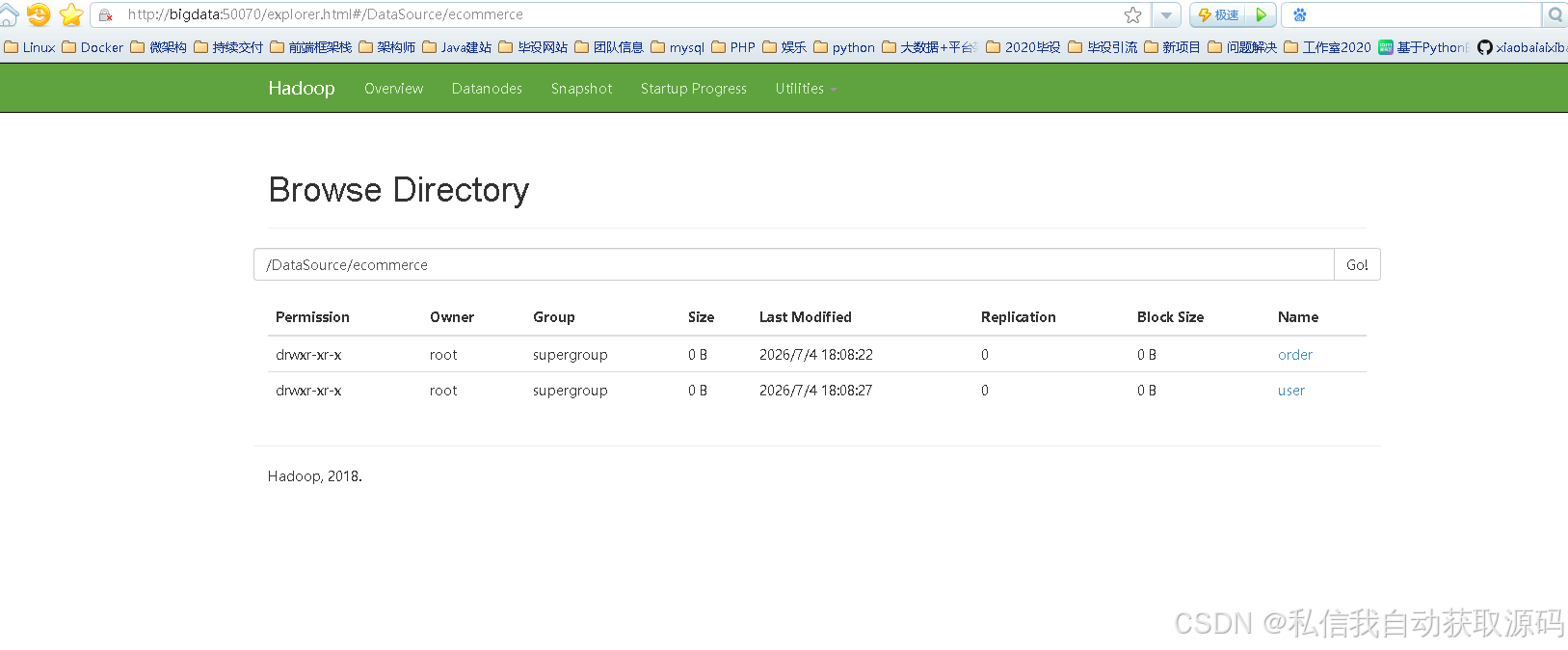Open the Startup Progress tab
This screenshot has width=1568, height=650.
tap(694, 89)
